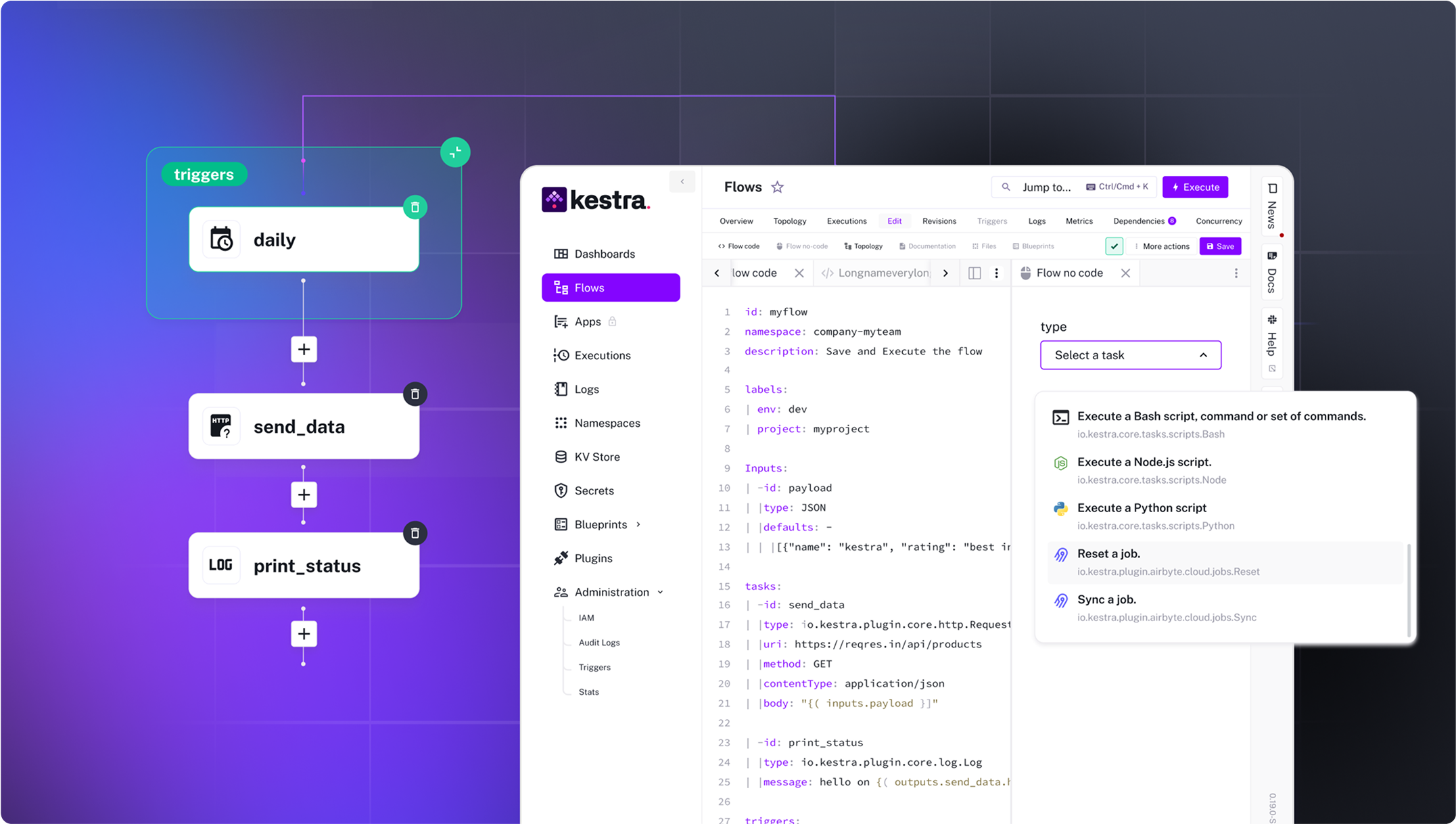Image resolution: width=1456 pixels, height=824 pixels.
Task: Collapse the Kestra navigation sidebar
Action: coord(682,181)
